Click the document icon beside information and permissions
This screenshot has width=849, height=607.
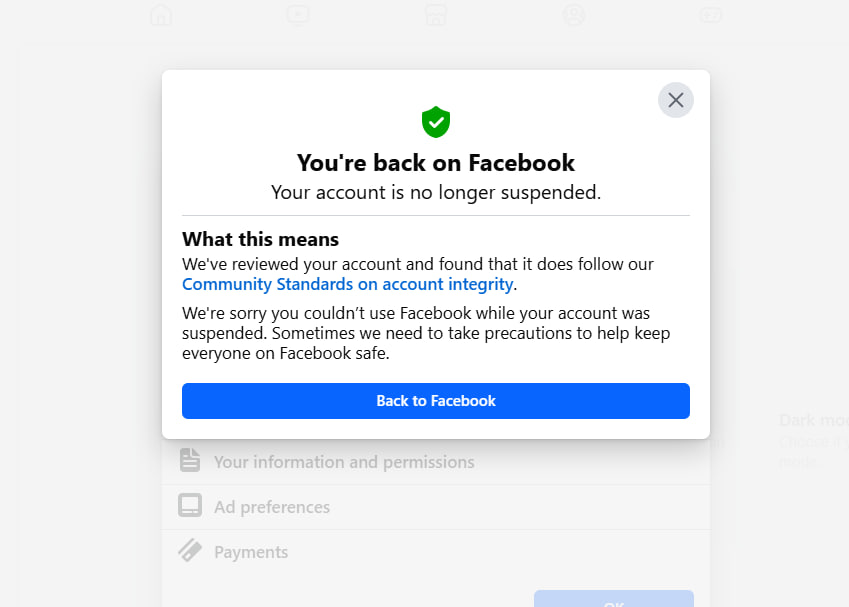click(190, 461)
